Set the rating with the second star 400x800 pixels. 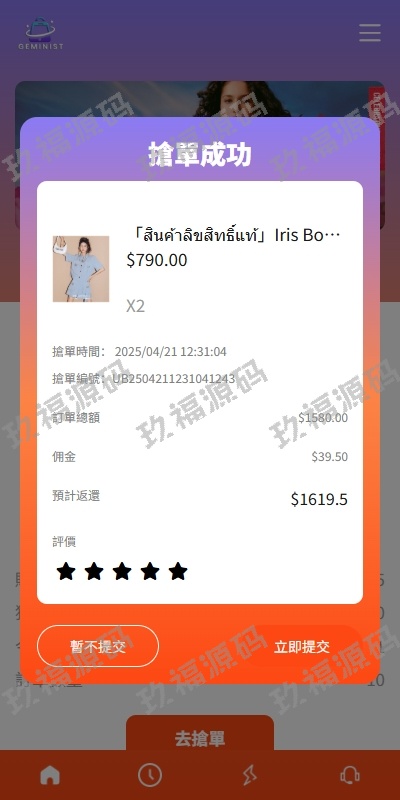click(x=94, y=571)
